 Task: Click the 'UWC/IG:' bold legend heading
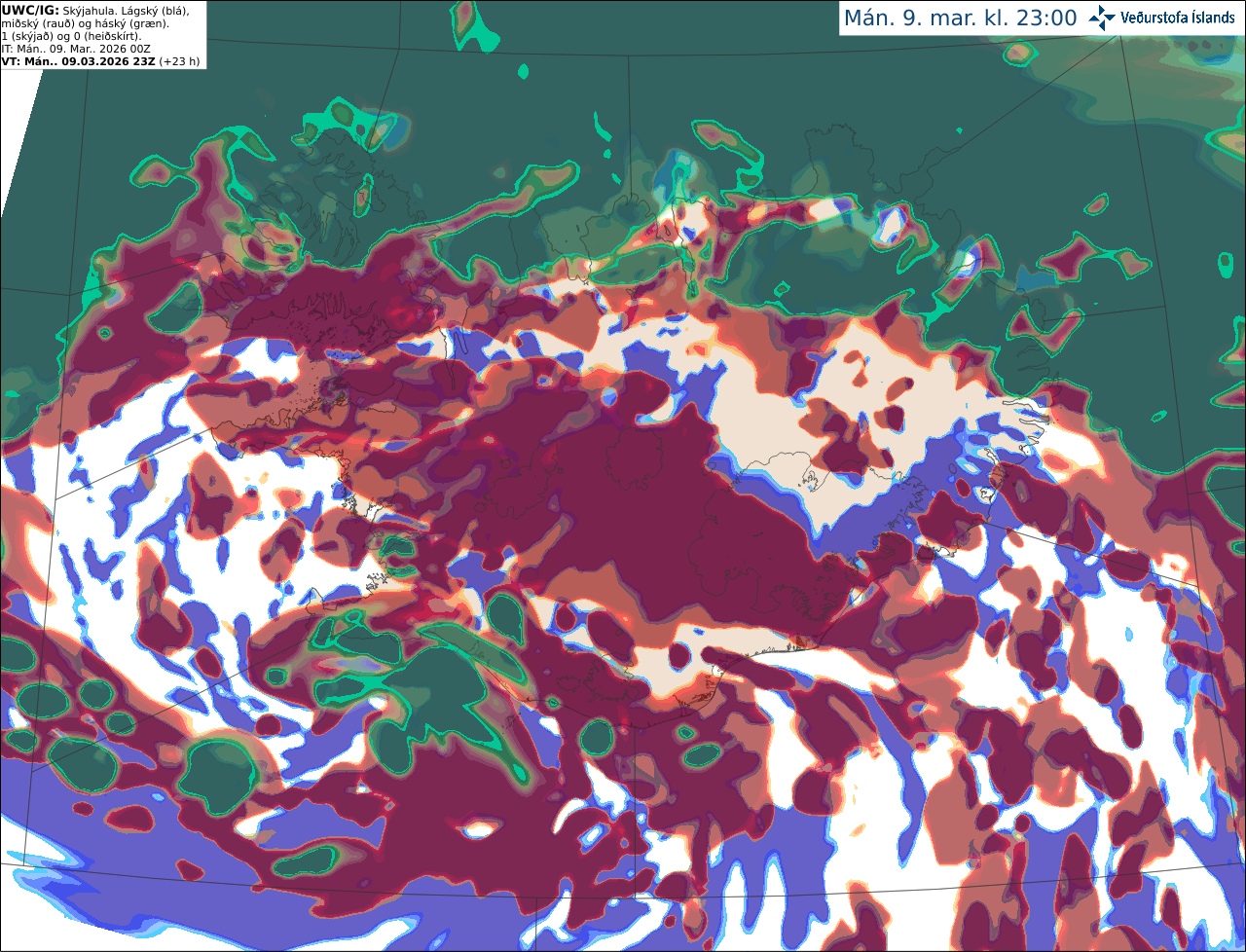tap(30, 10)
